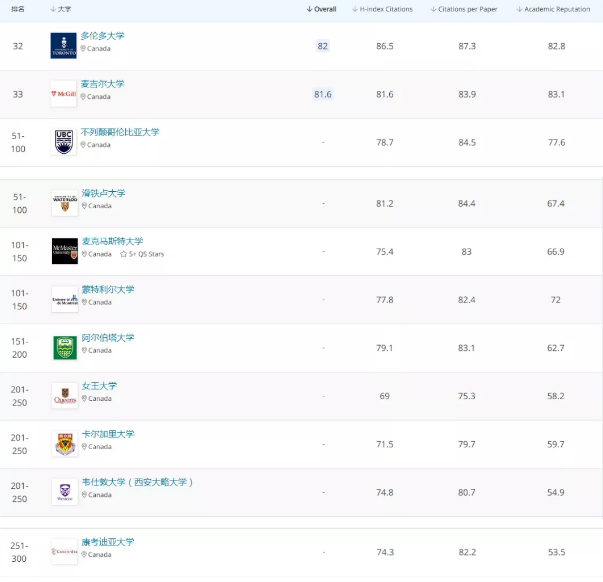Click H-index value 78.7
The image size is (603, 582).
pos(385,142)
